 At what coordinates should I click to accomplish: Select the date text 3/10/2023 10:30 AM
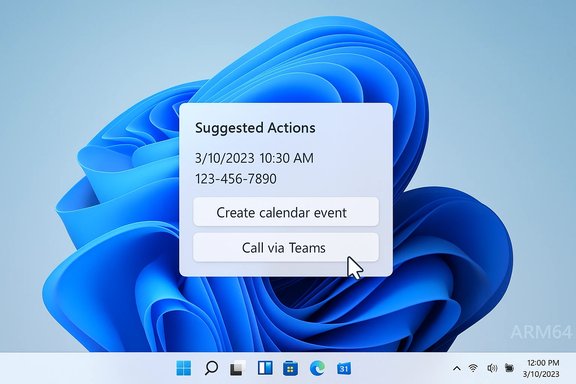click(x=254, y=158)
